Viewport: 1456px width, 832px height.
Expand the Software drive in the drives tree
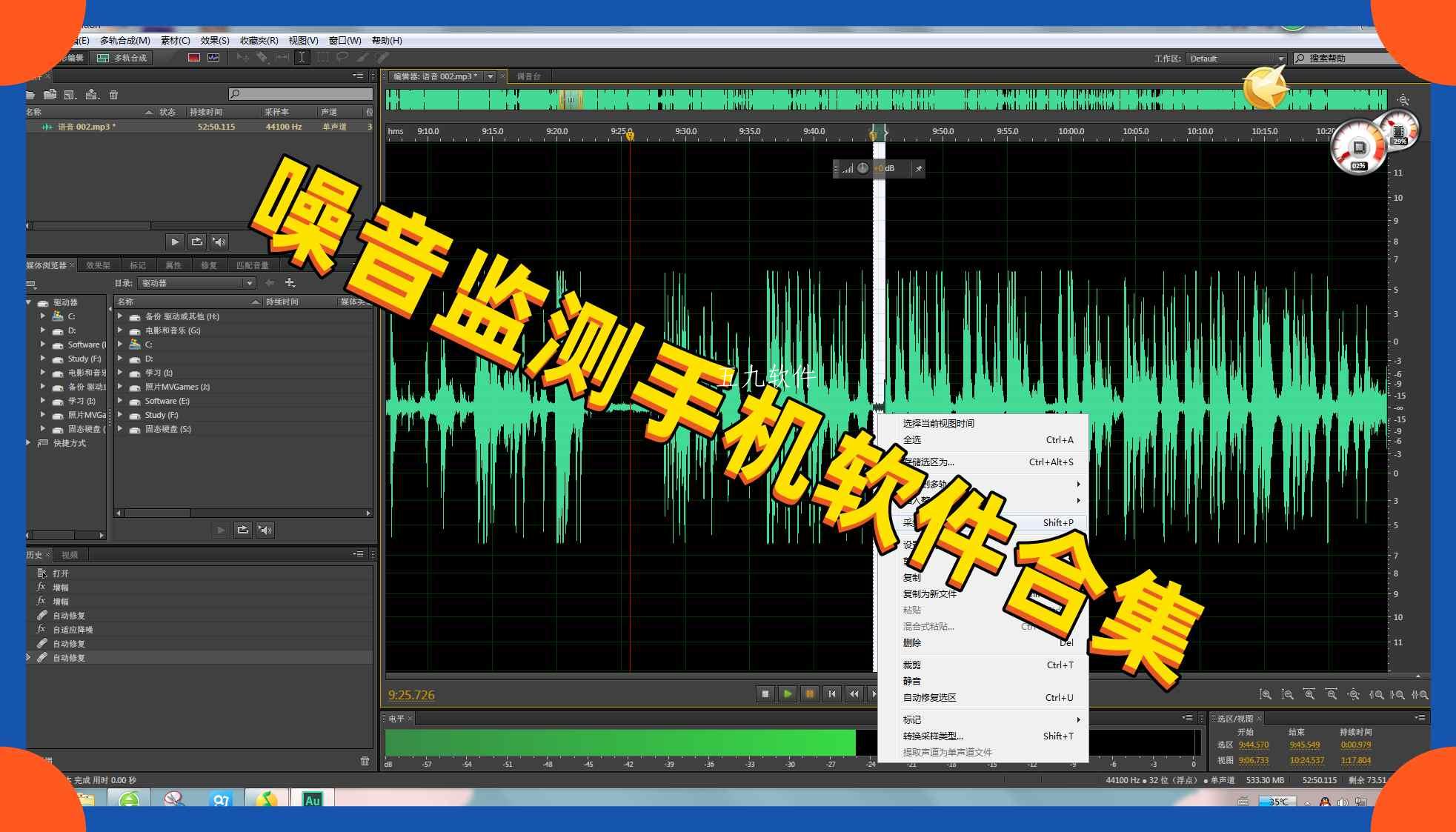pyautogui.click(x=43, y=344)
